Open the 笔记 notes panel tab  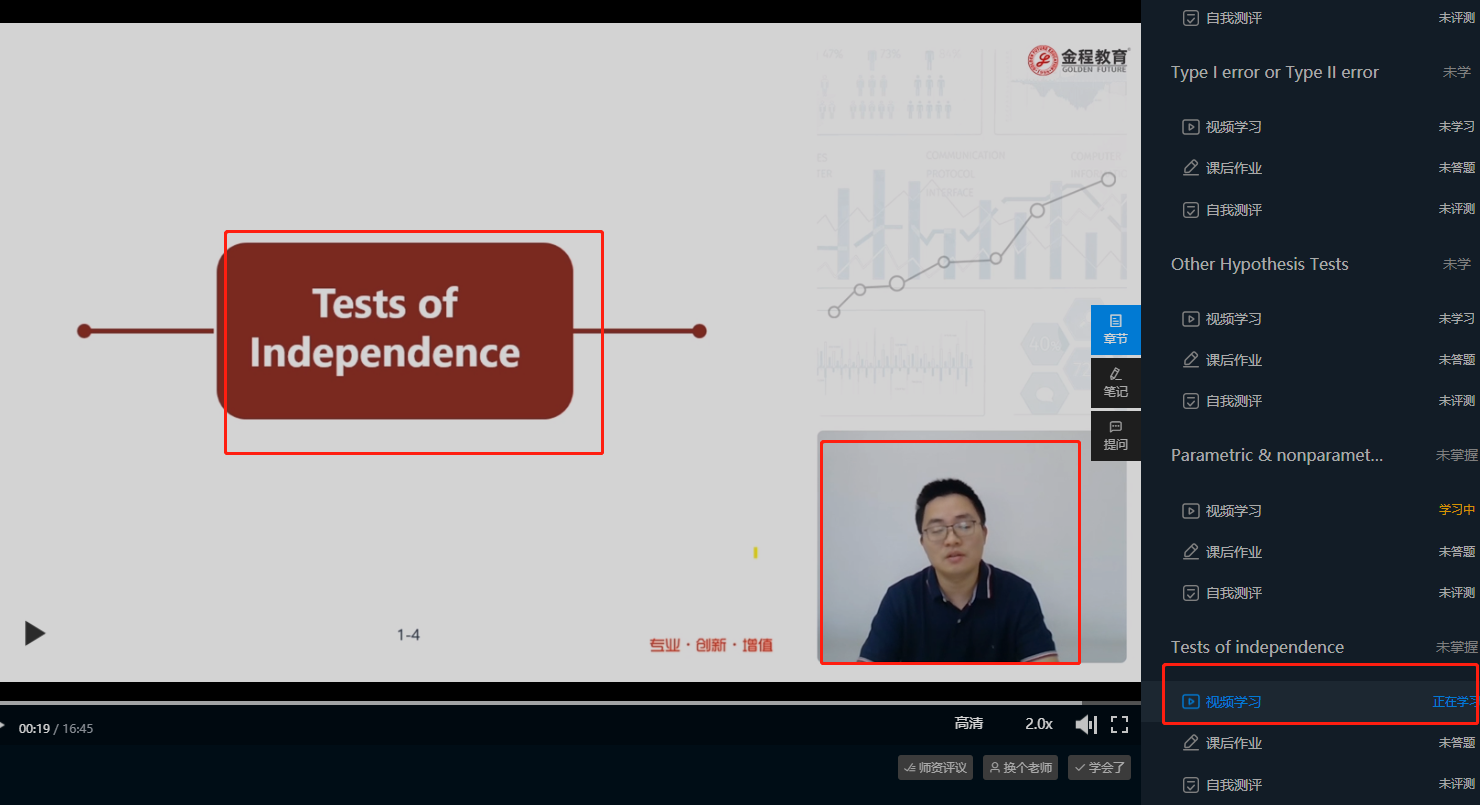click(1115, 383)
